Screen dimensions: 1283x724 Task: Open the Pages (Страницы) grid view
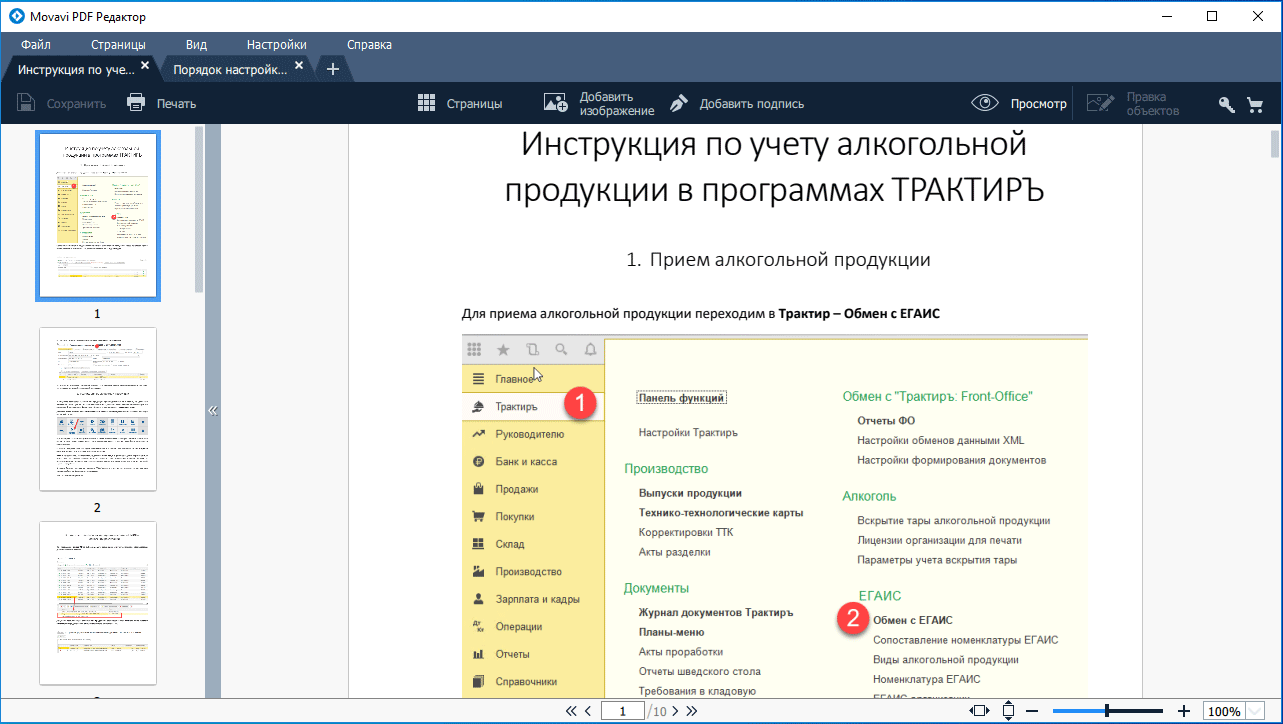click(427, 103)
